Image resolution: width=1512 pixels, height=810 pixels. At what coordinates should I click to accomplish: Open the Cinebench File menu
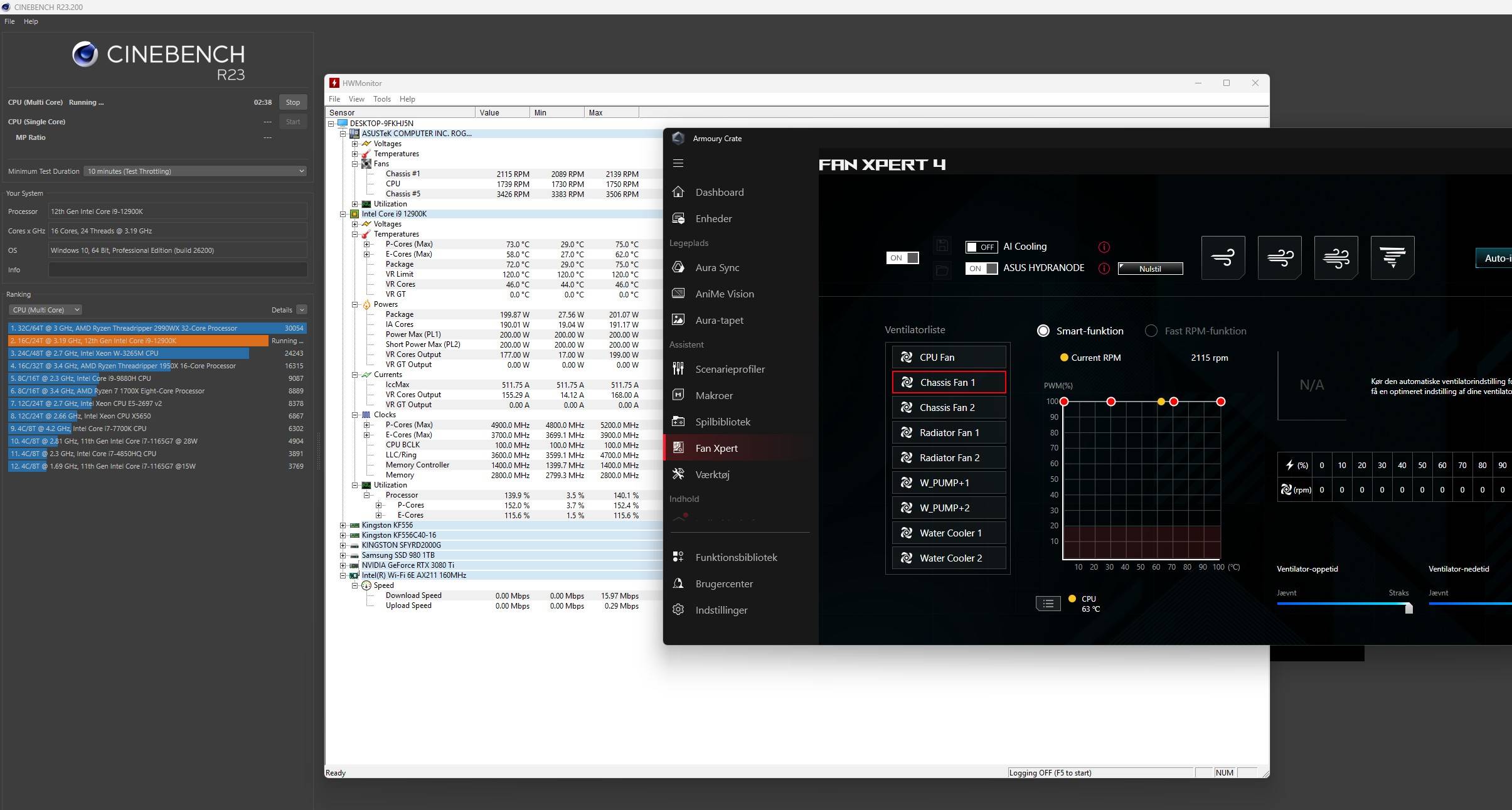pos(9,21)
